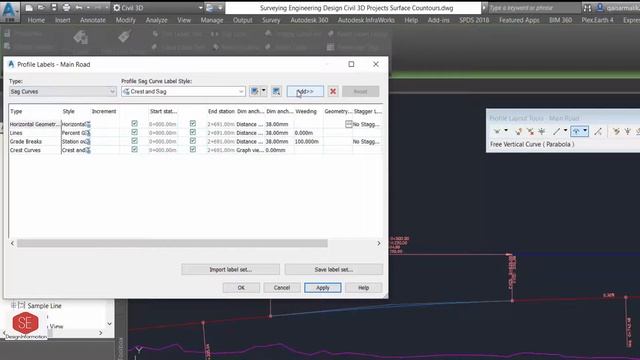Click the Save label set button
The width and height of the screenshot is (640, 360).
(333, 269)
